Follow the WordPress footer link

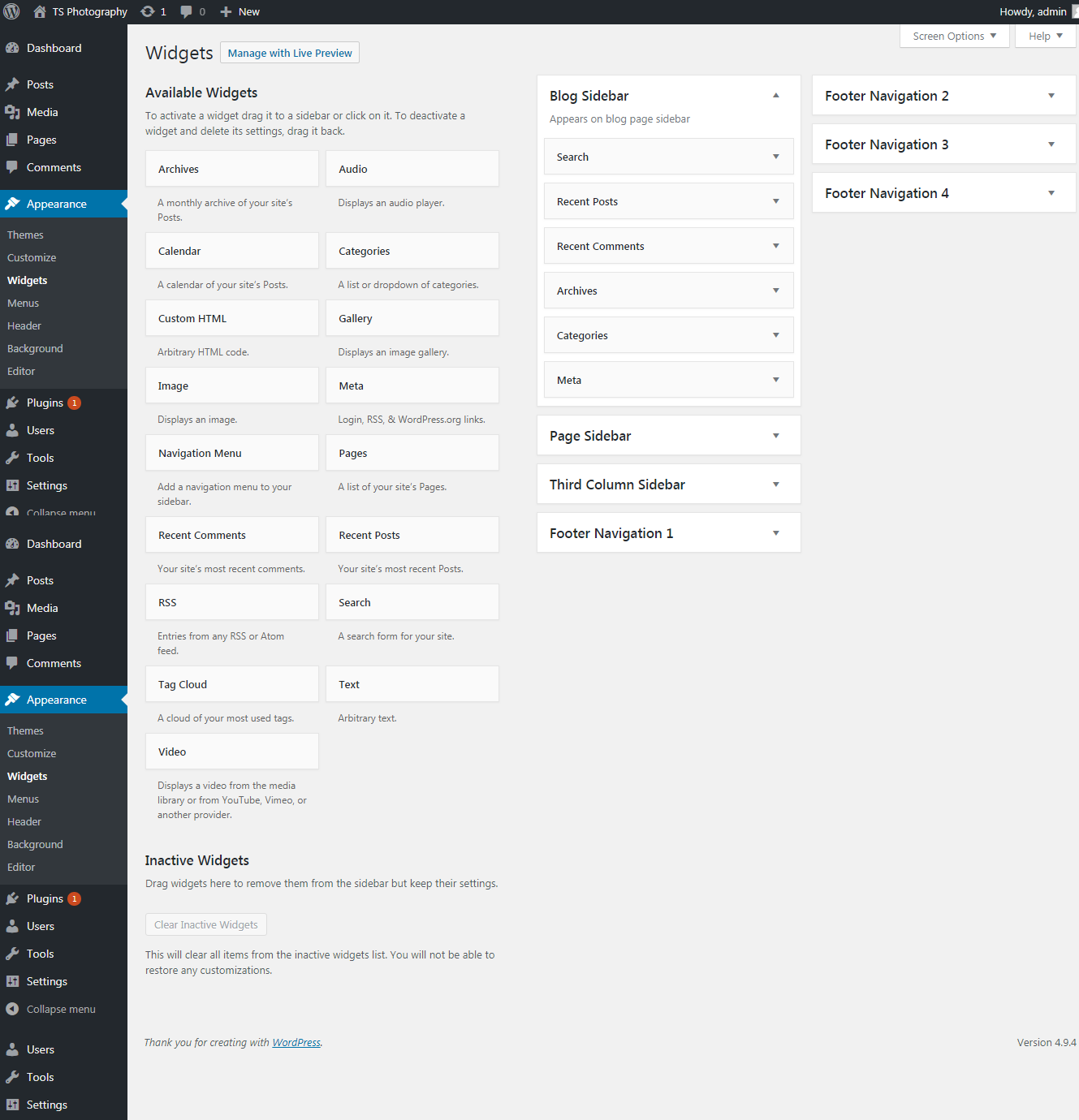coord(296,1043)
